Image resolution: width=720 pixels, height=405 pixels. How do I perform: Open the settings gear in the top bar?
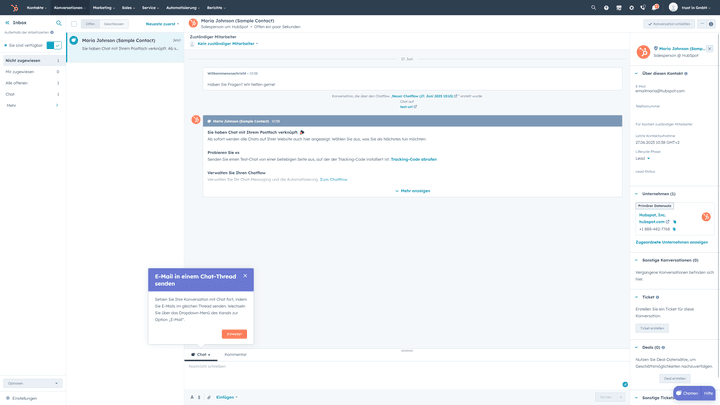[x=631, y=8]
